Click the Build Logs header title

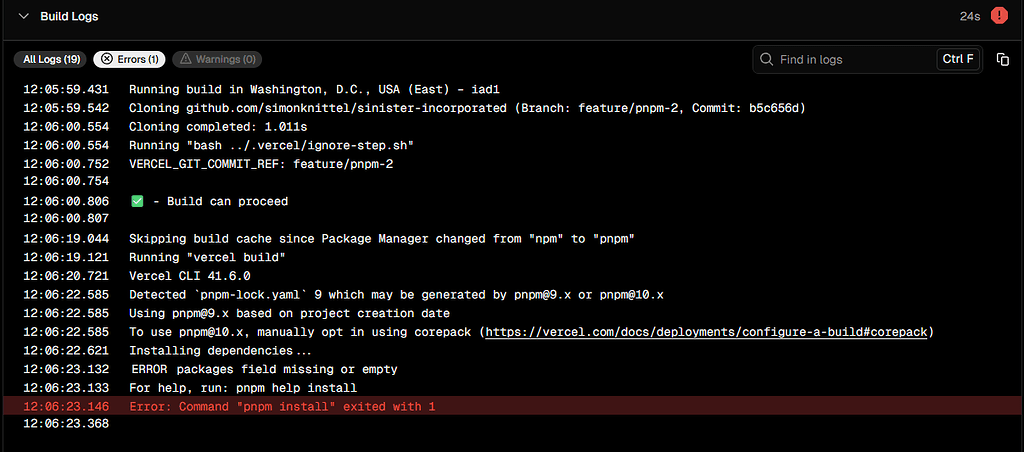69,17
